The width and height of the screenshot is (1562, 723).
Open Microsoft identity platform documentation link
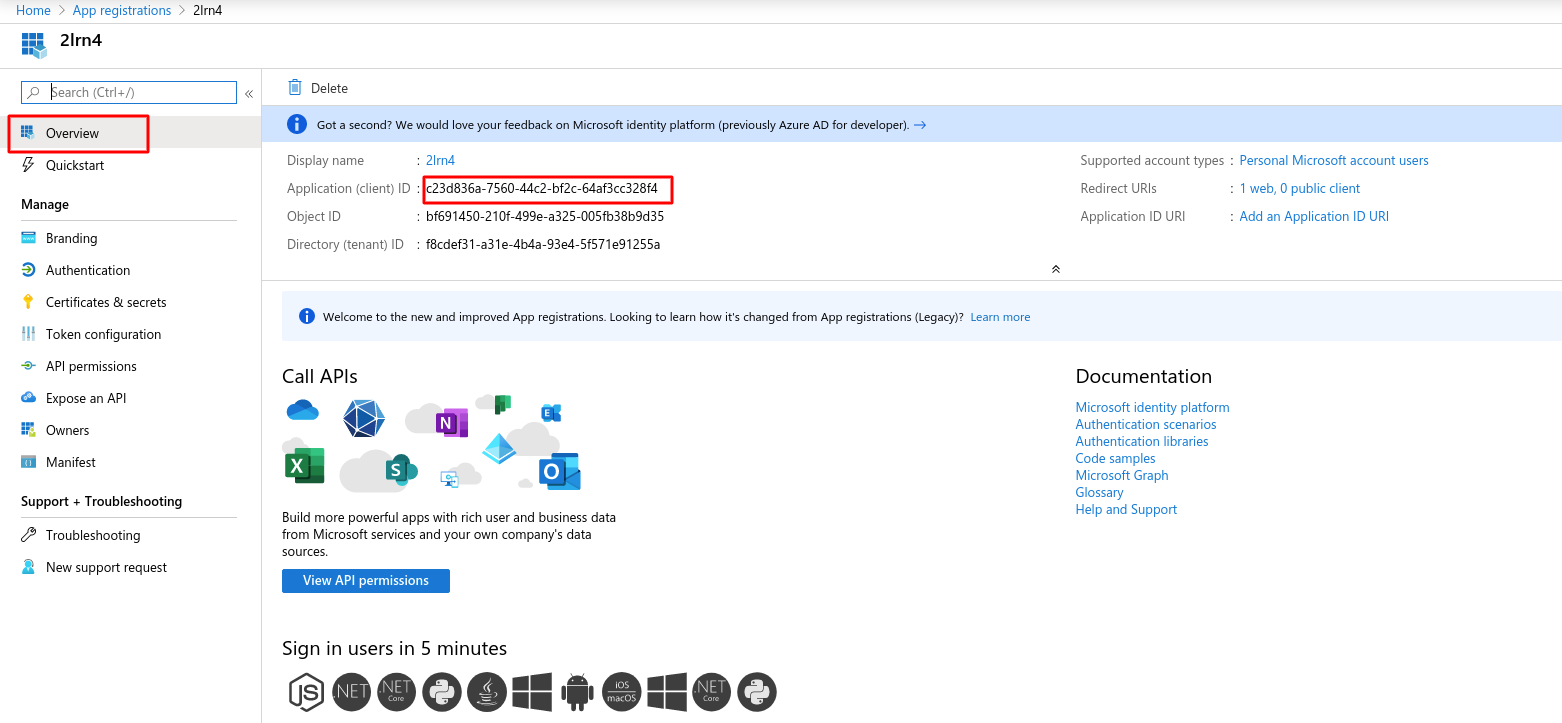click(1152, 407)
